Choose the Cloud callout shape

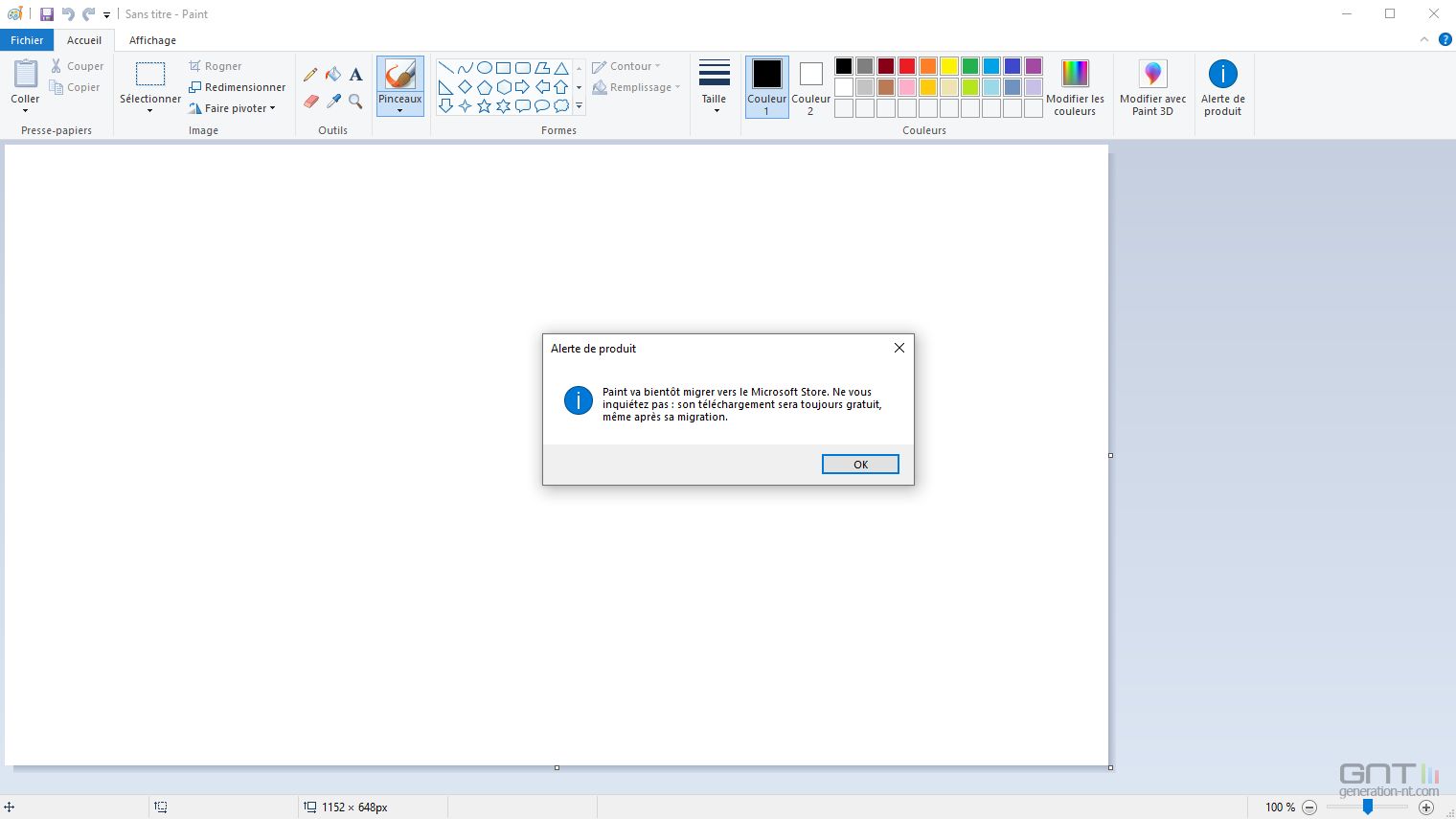[561, 106]
